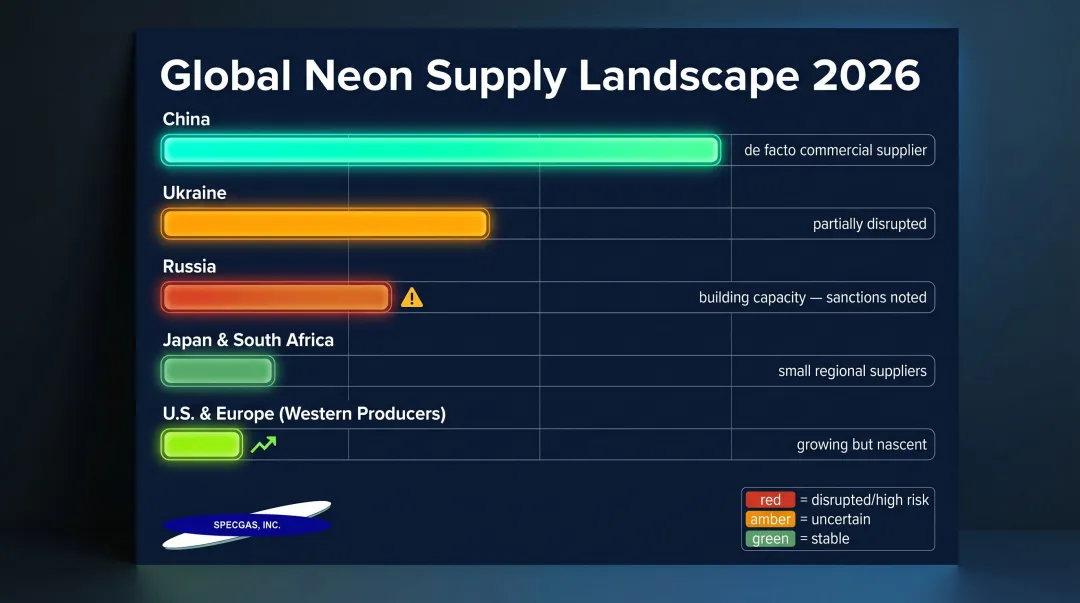Select the orange Ukraine supply bar

(x=324, y=223)
